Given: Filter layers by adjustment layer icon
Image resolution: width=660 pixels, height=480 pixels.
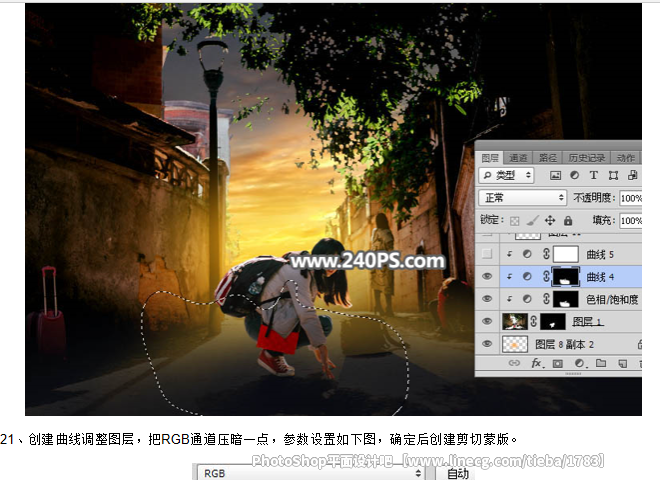Looking at the screenshot, I should (575, 175).
